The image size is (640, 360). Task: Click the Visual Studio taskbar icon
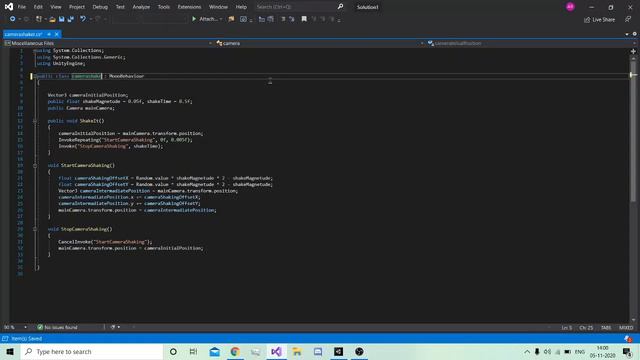(276, 351)
